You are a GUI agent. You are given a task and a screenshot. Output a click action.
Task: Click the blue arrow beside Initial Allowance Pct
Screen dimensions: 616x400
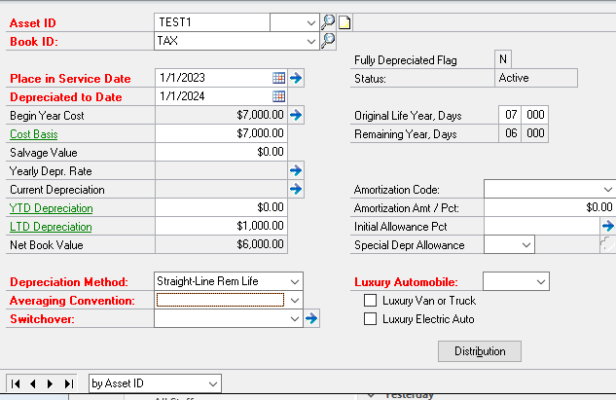tap(607, 226)
